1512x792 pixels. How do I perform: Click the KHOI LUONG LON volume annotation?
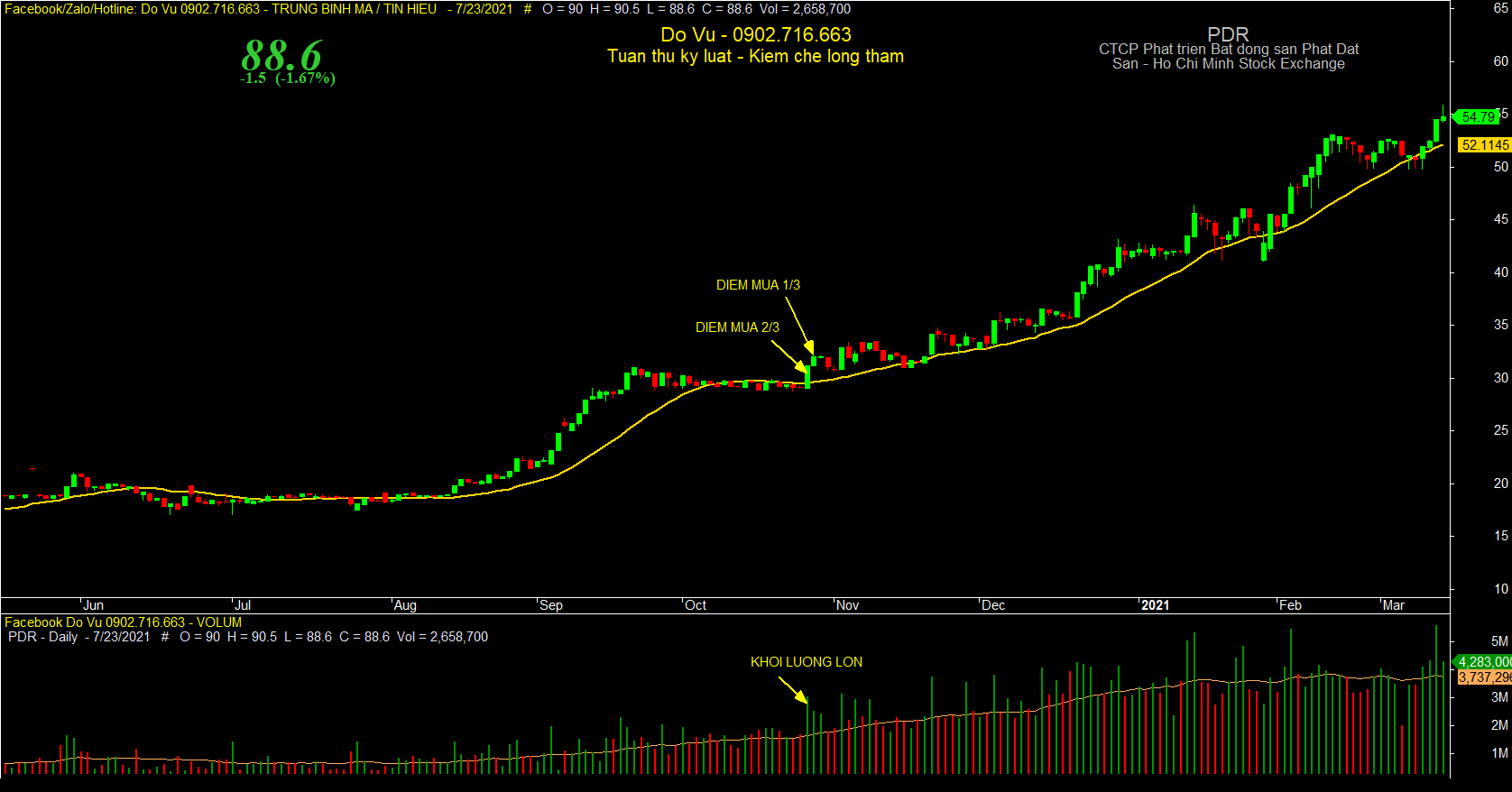coord(807,662)
